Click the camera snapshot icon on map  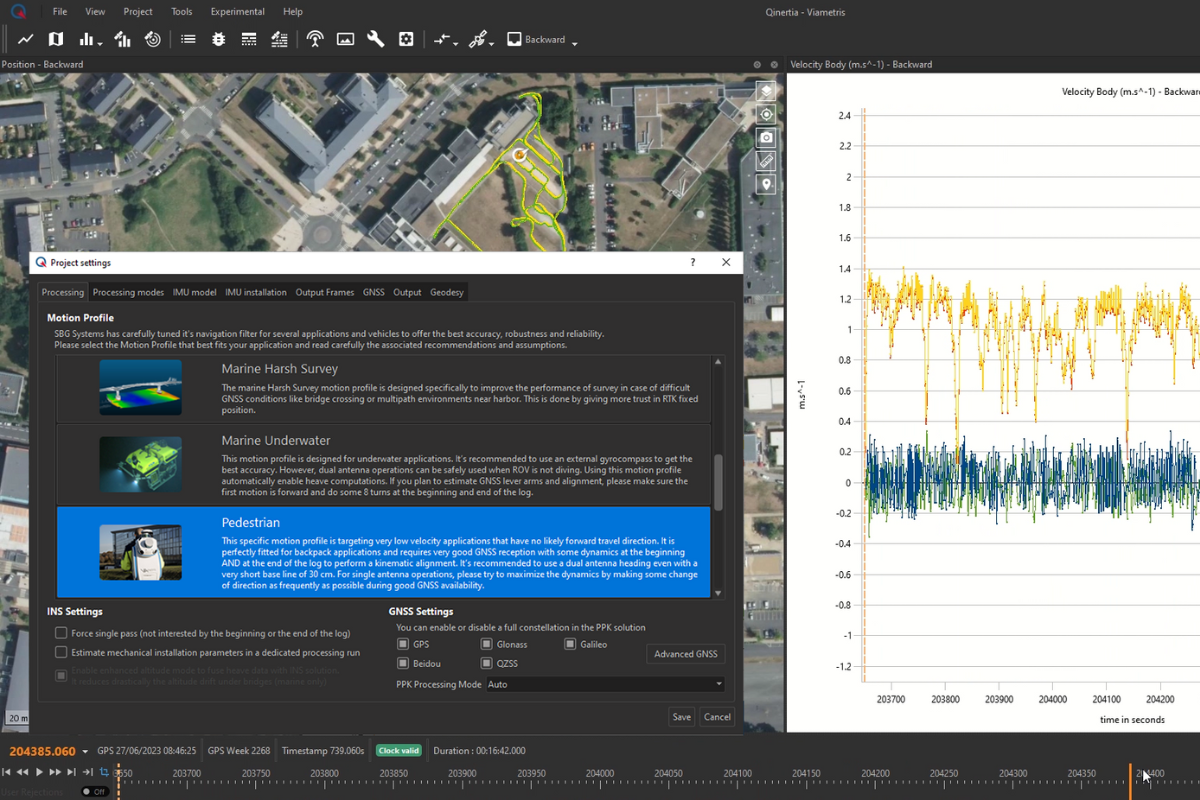point(766,138)
